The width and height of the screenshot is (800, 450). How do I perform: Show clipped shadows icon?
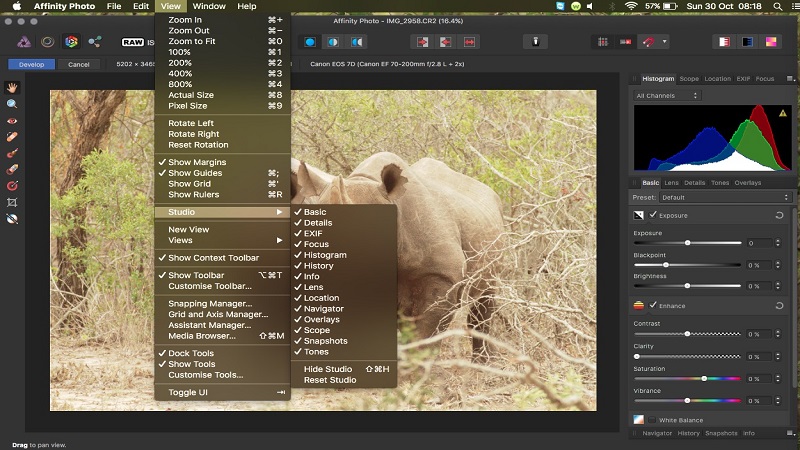747,42
